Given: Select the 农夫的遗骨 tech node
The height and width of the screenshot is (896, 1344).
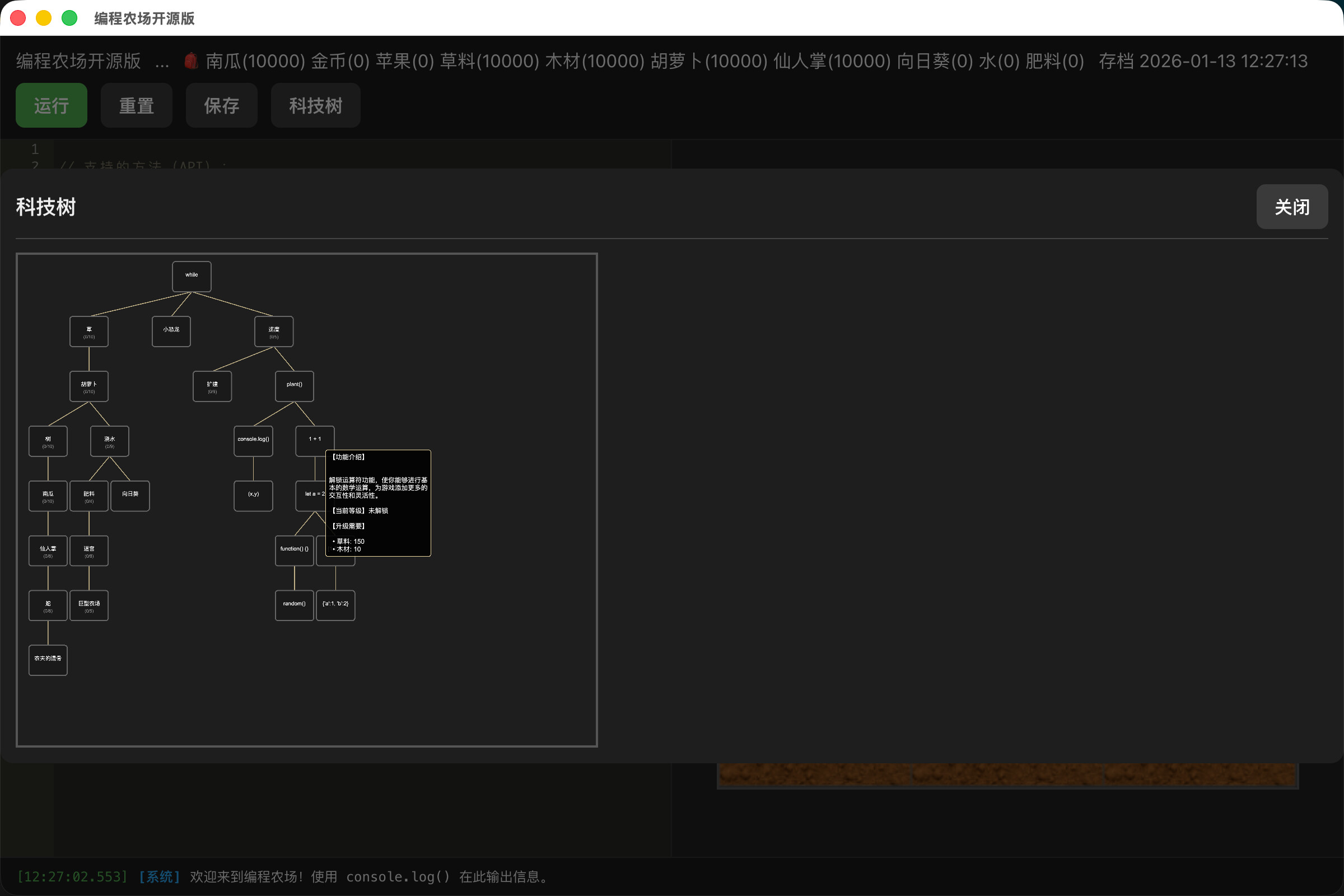Looking at the screenshot, I should click(x=48, y=660).
